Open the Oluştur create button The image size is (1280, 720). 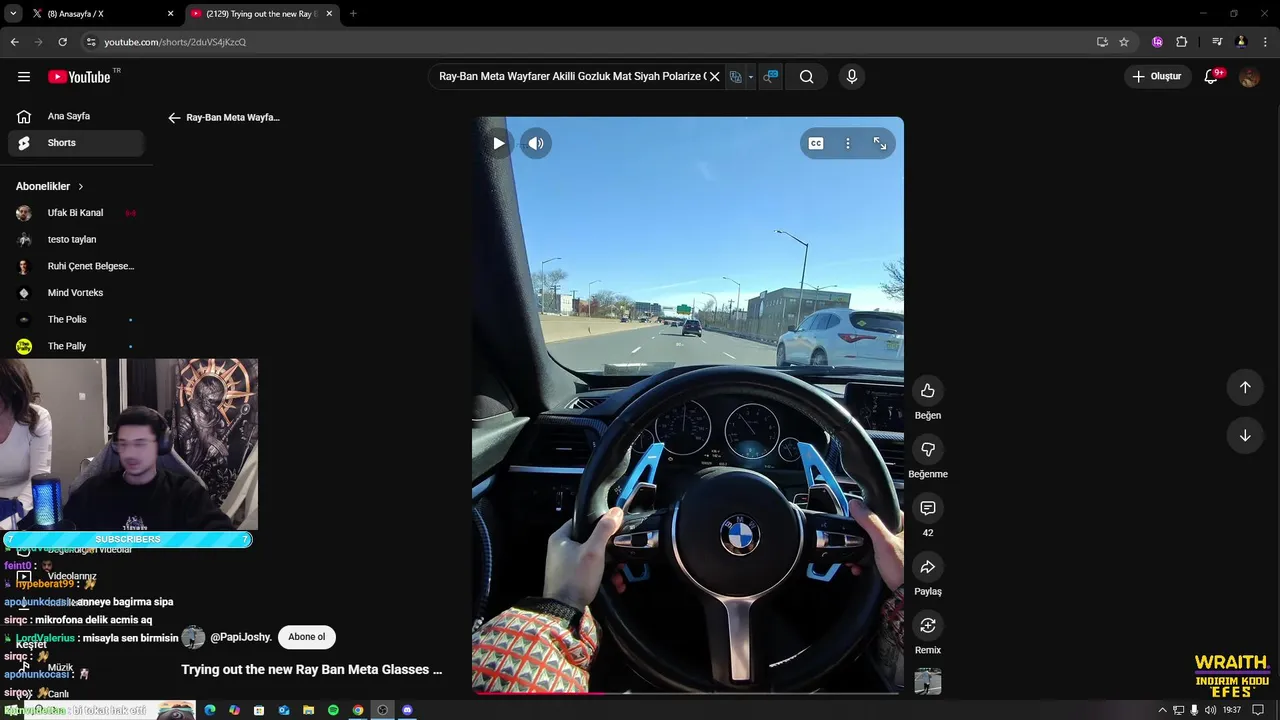coord(1158,77)
